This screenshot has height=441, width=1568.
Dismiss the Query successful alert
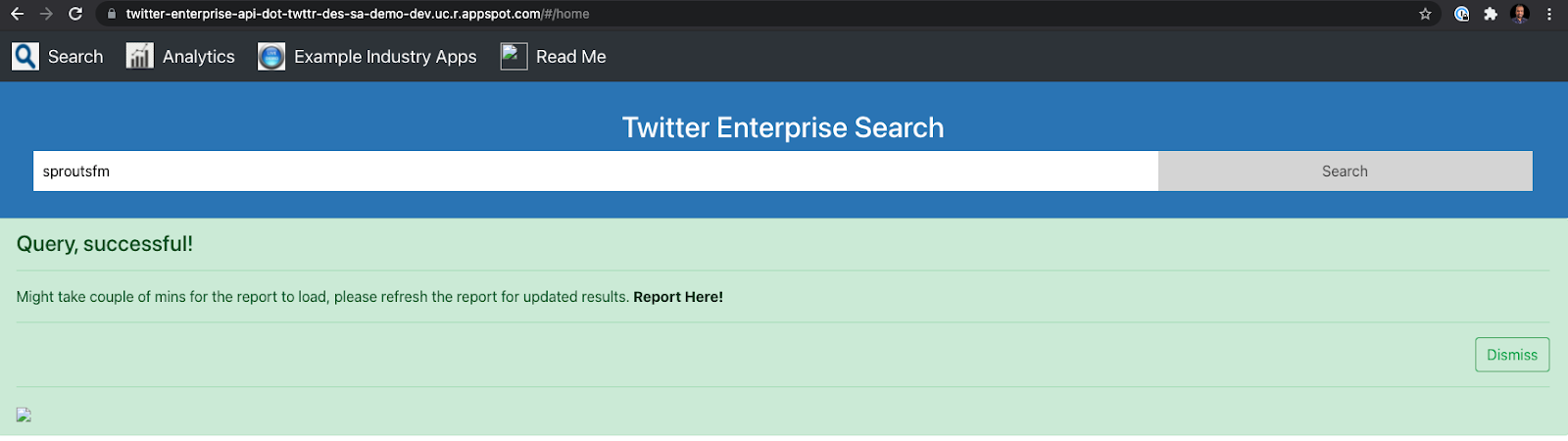[x=1511, y=355]
